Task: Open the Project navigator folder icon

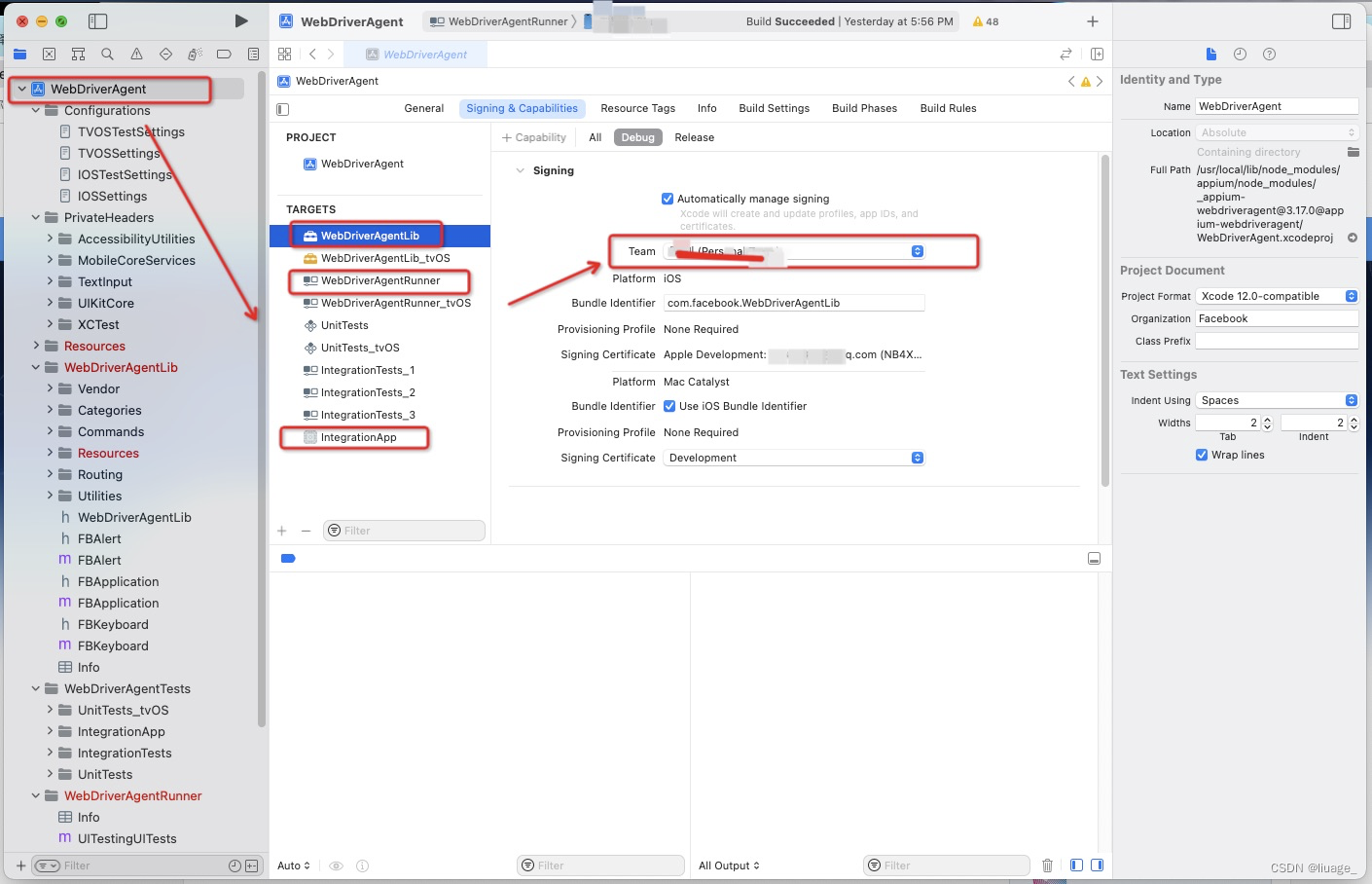Action: tap(20, 55)
